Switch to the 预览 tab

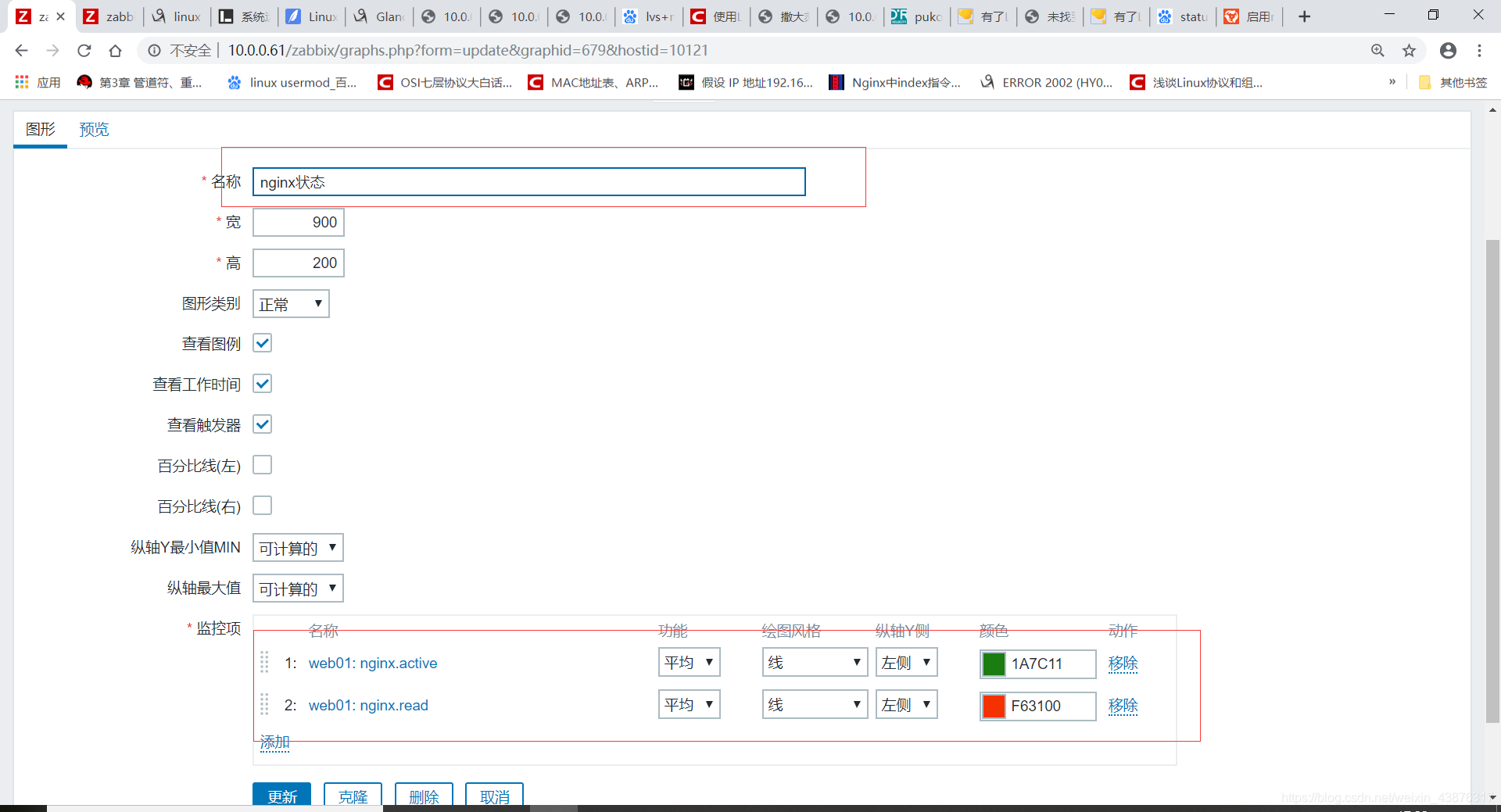[x=95, y=129]
